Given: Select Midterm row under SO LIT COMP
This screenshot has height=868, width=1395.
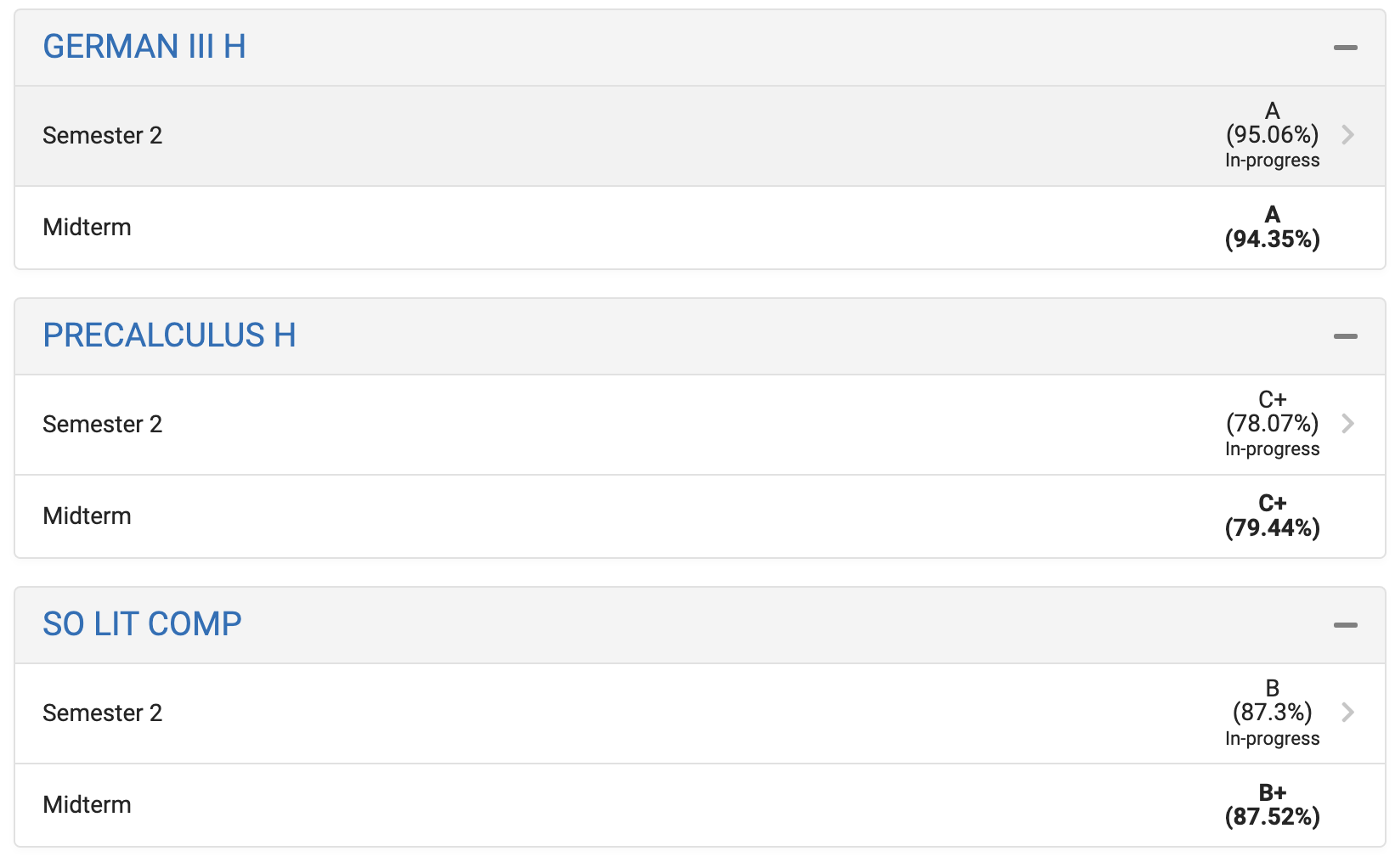Looking at the screenshot, I should click(700, 805).
